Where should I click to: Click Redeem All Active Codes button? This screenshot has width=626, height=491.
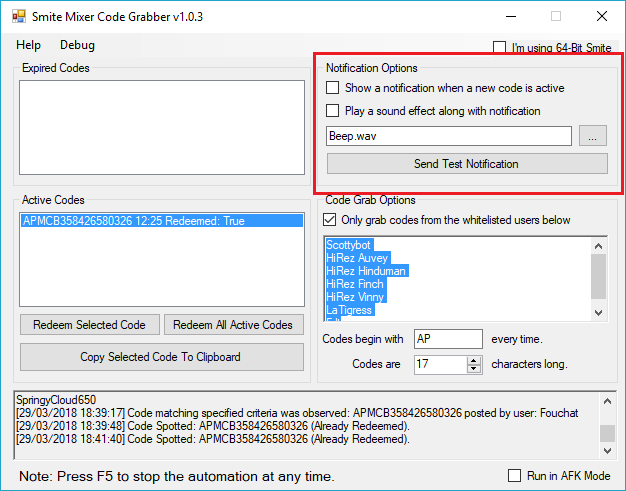[x=233, y=325]
